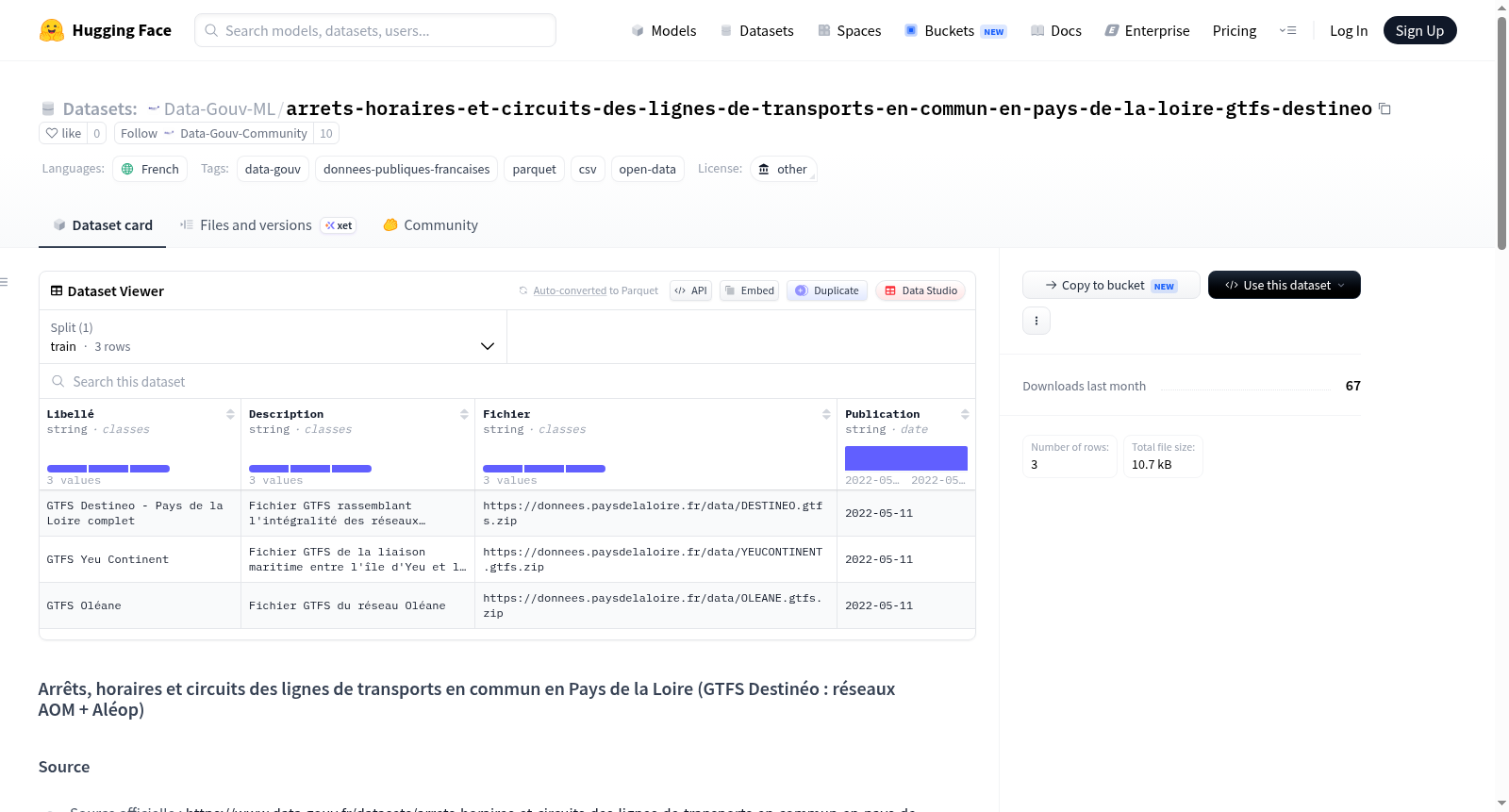The image size is (1509, 812).
Task: Click the Publication date histogram bar
Action: [906, 458]
